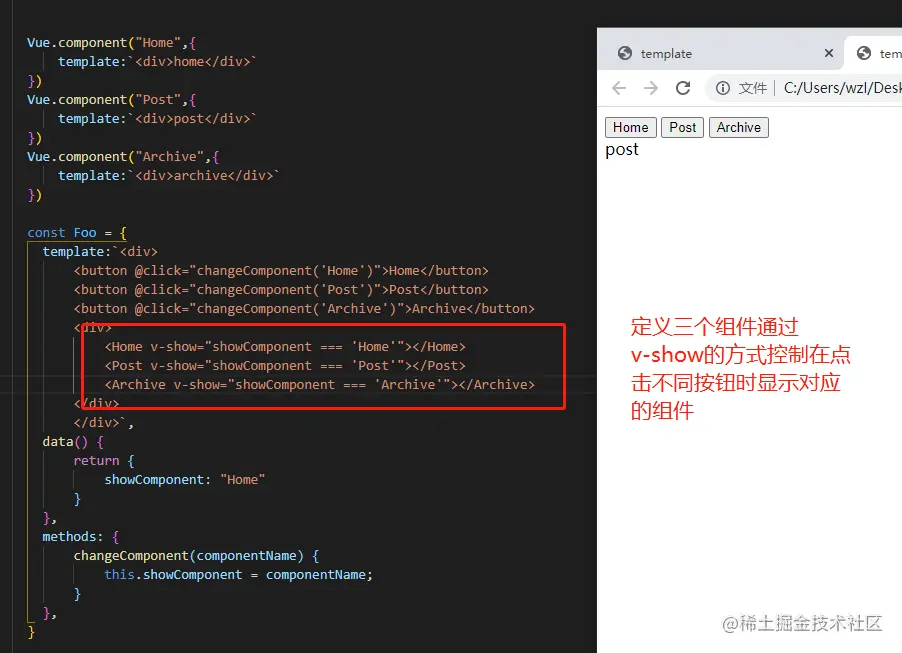Click the 'methods: {' code line
This screenshot has width=902, height=653.
(81, 536)
